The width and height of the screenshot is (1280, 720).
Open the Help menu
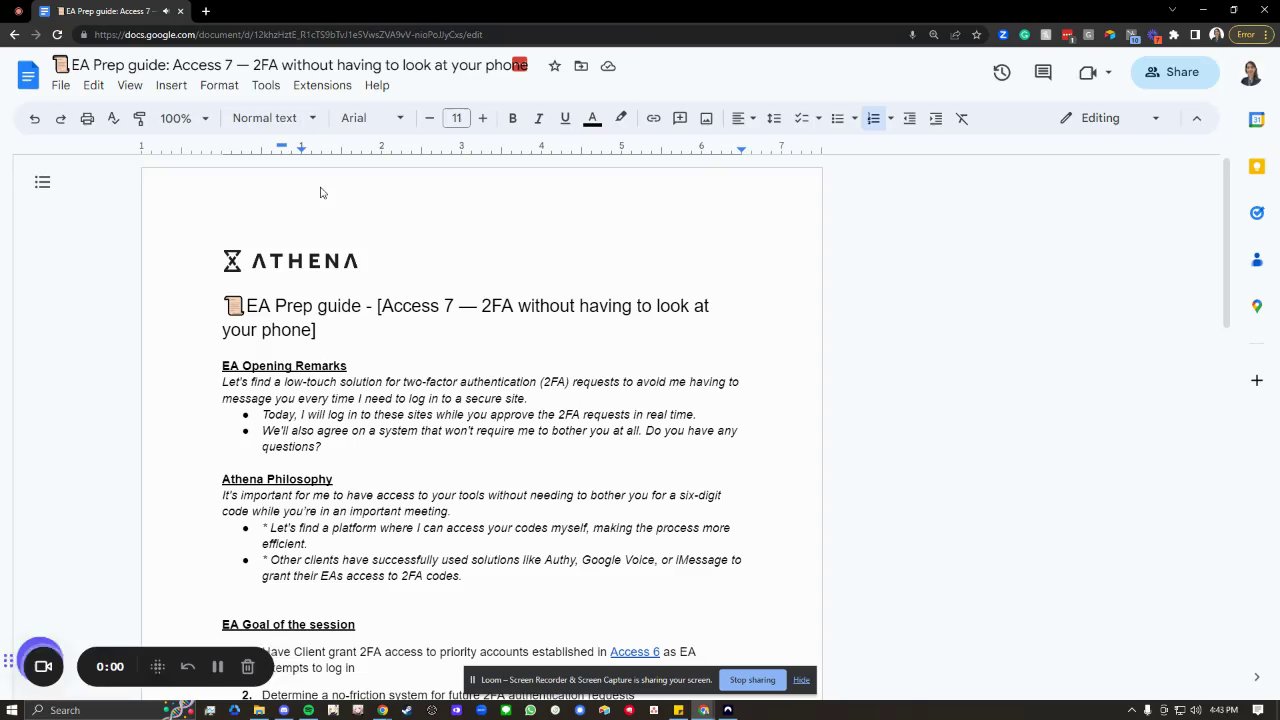coord(377,85)
